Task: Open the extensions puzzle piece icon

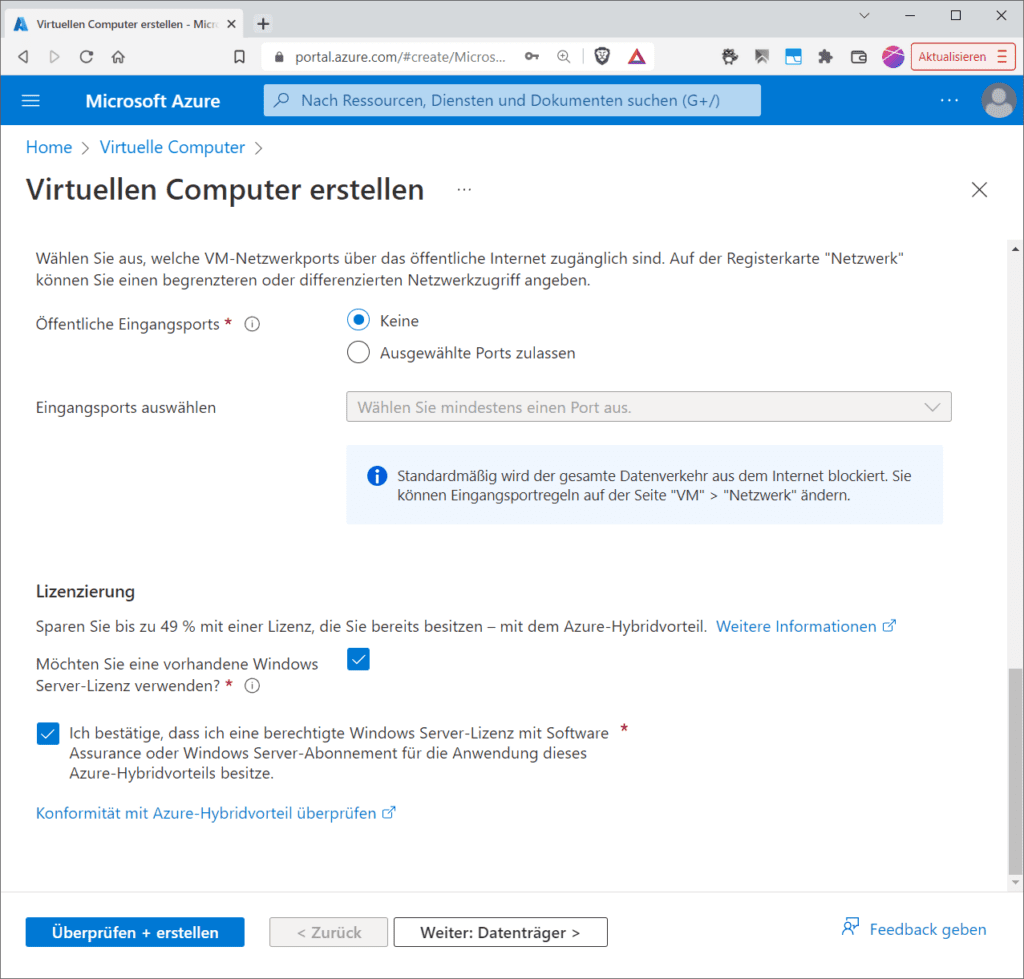Action: (x=825, y=57)
